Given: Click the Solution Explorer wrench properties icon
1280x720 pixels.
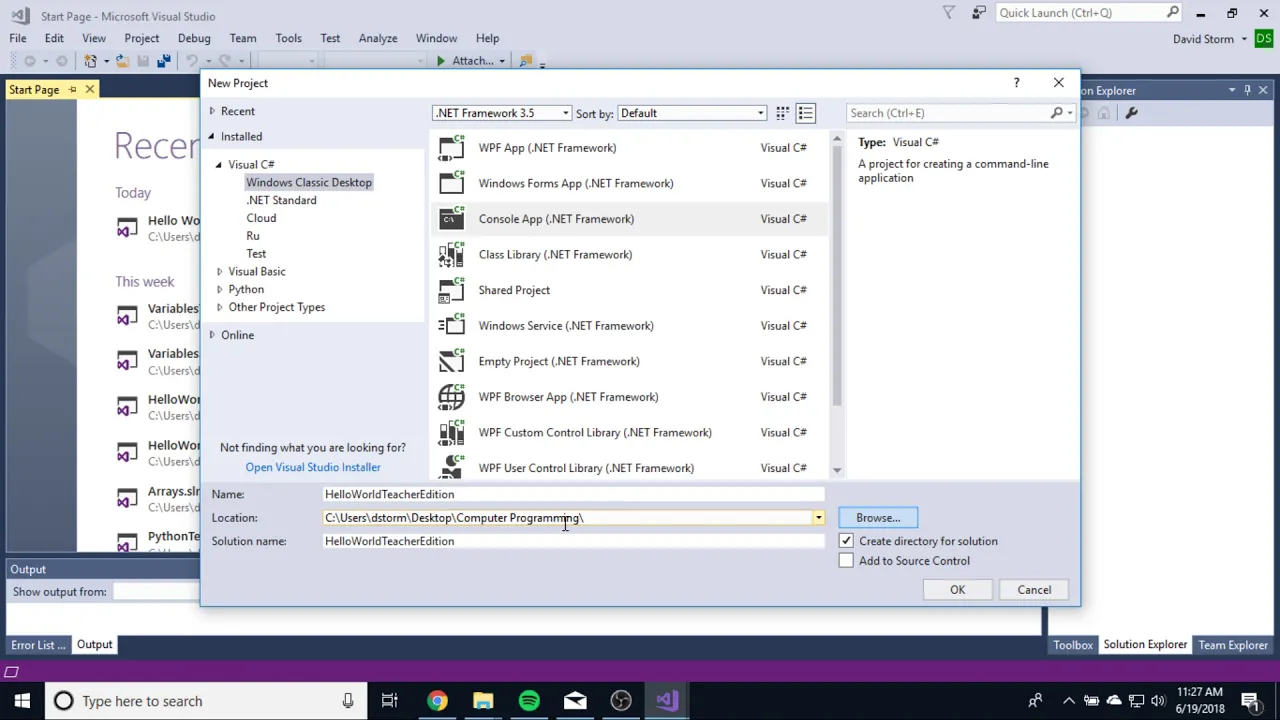Looking at the screenshot, I should pos(1131,113).
